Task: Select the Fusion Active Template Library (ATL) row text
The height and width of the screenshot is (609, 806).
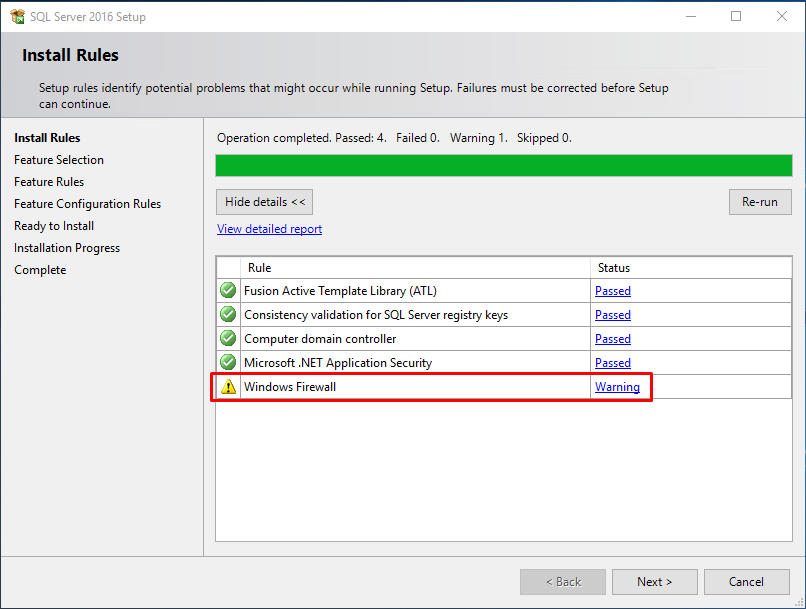Action: click(x=340, y=291)
